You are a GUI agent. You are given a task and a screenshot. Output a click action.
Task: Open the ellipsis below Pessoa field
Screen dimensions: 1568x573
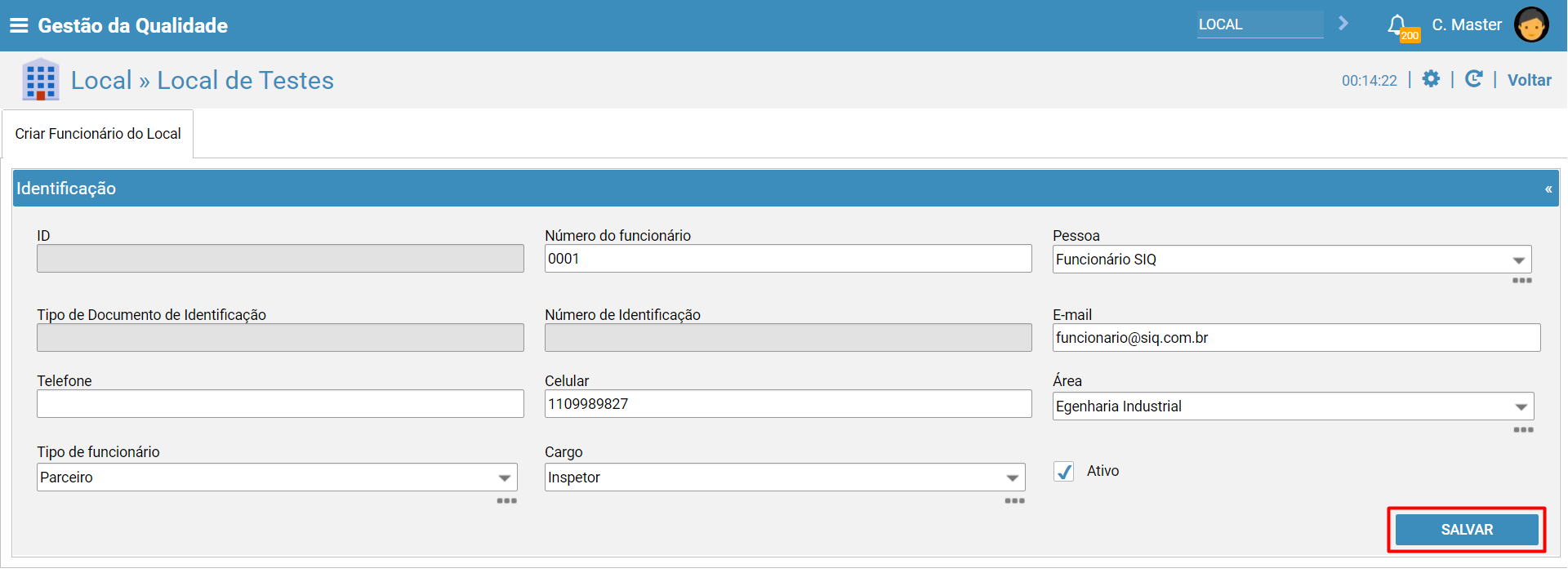(1522, 281)
